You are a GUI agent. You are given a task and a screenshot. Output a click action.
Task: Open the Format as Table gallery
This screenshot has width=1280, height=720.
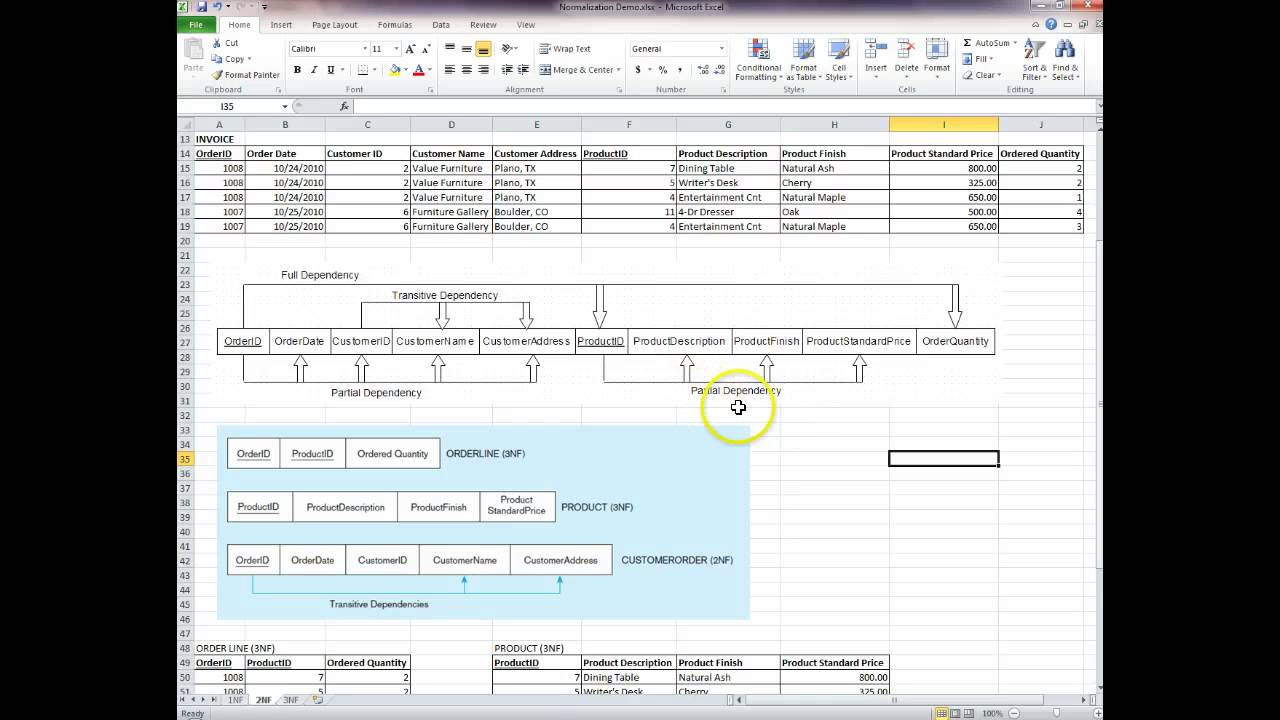(804, 60)
